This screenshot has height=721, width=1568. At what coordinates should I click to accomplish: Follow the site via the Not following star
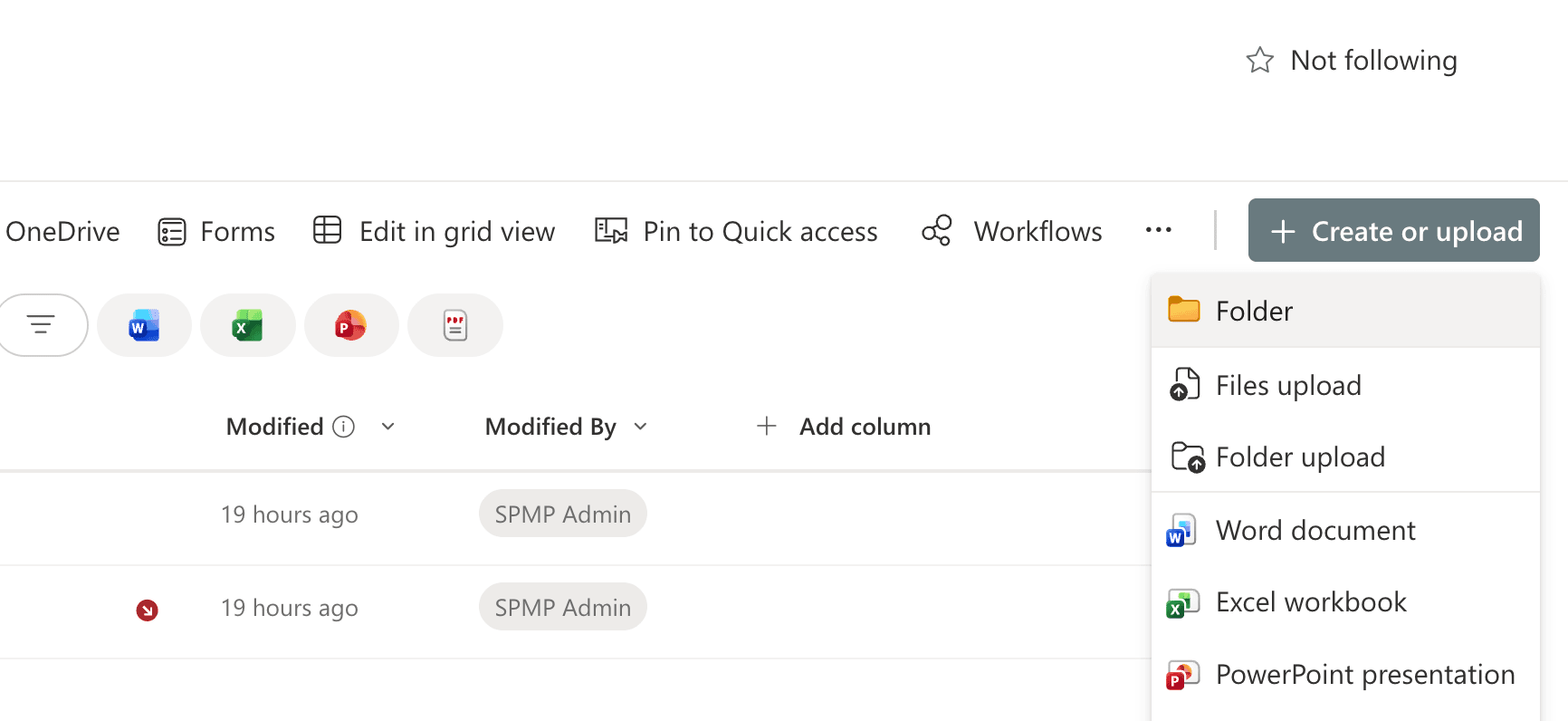point(1259,60)
